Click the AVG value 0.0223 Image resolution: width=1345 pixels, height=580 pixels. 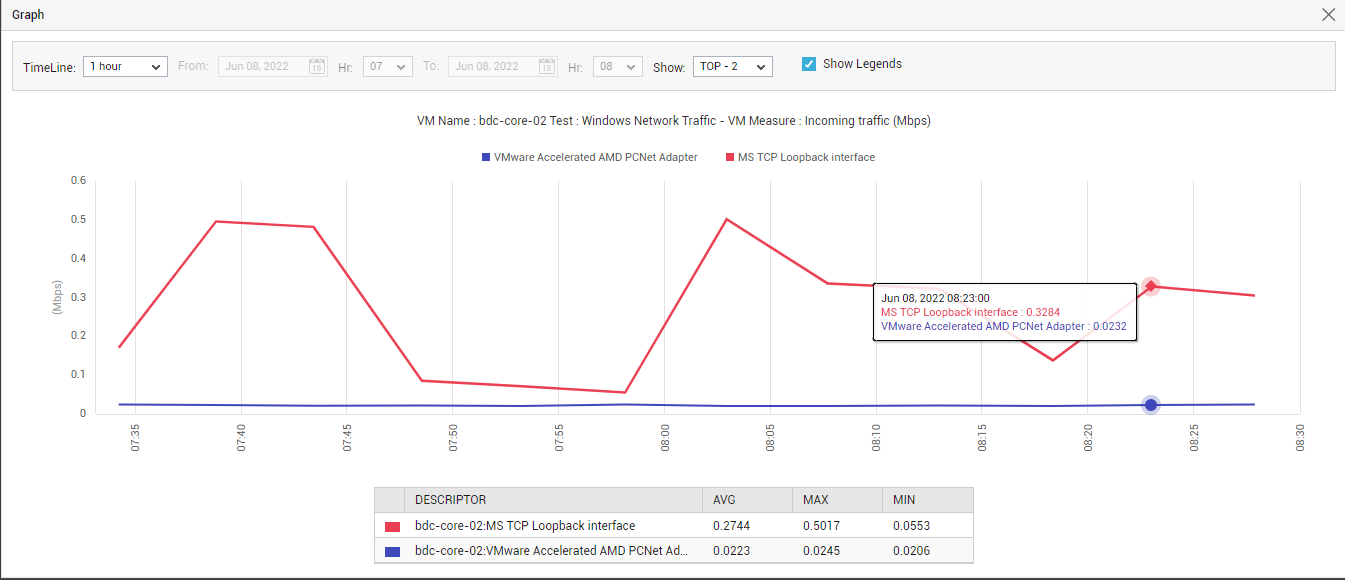point(730,552)
